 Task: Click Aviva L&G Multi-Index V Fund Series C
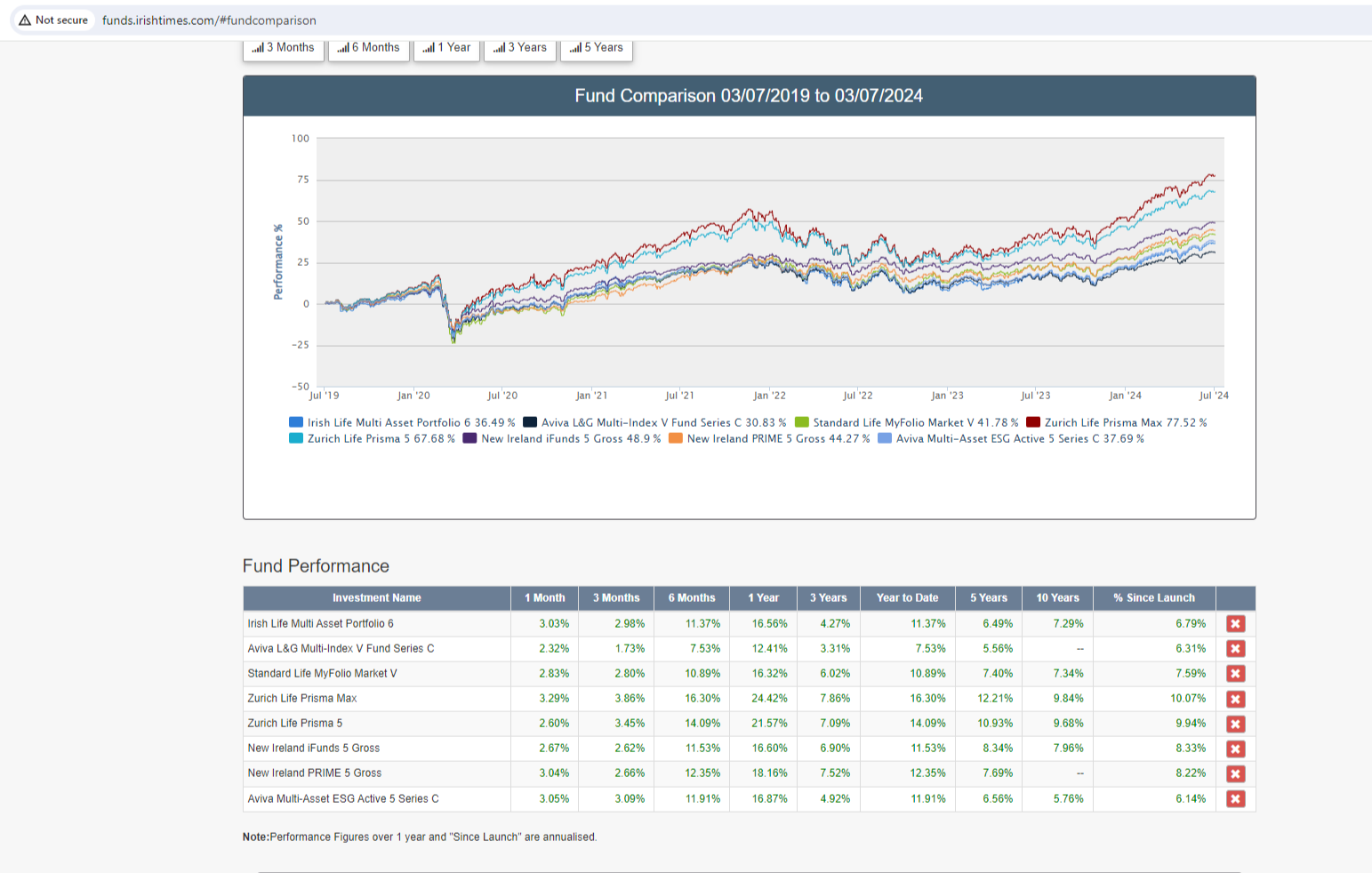[x=341, y=649]
